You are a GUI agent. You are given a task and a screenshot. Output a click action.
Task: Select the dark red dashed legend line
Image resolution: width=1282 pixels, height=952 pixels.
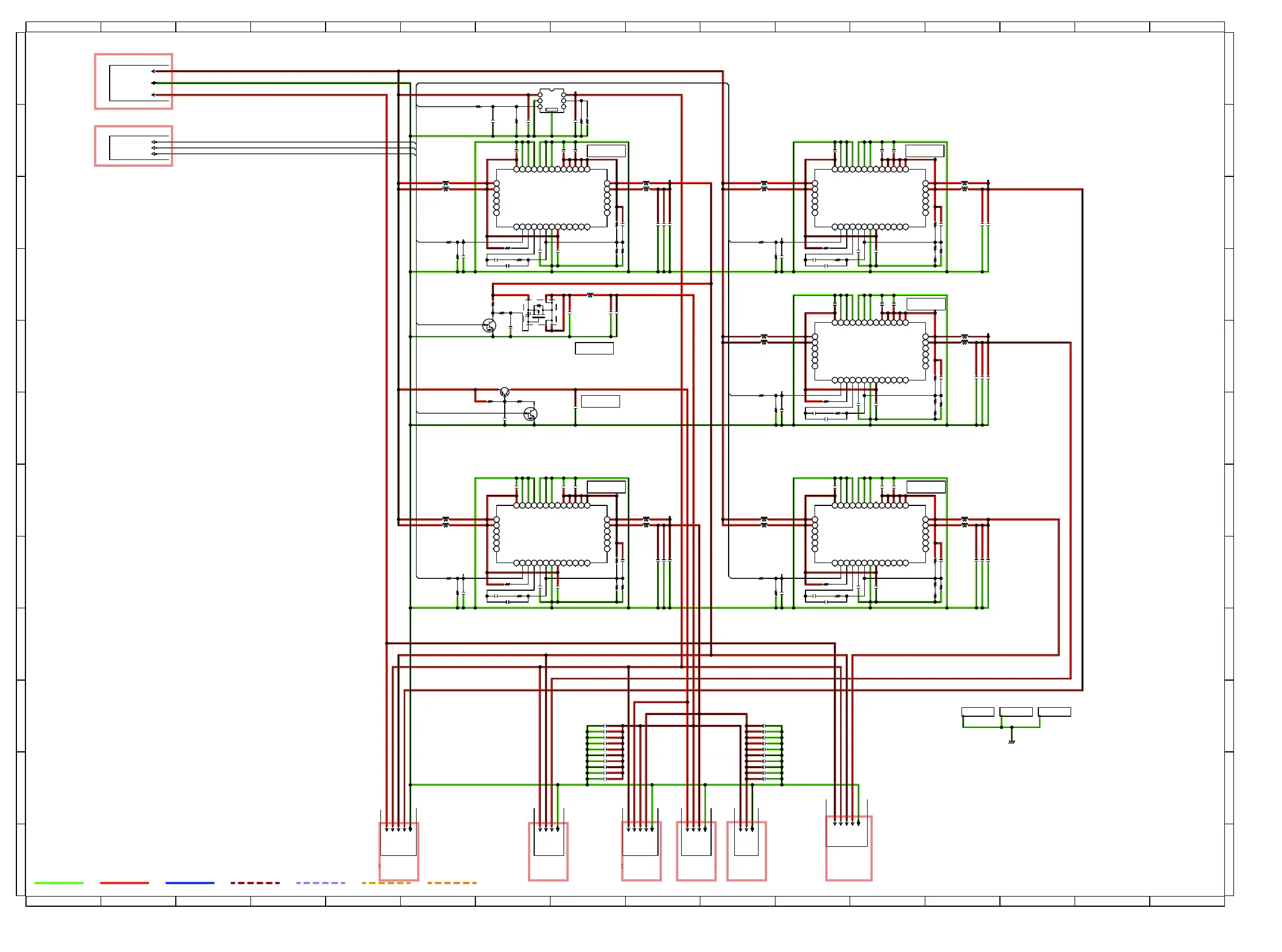click(255, 882)
